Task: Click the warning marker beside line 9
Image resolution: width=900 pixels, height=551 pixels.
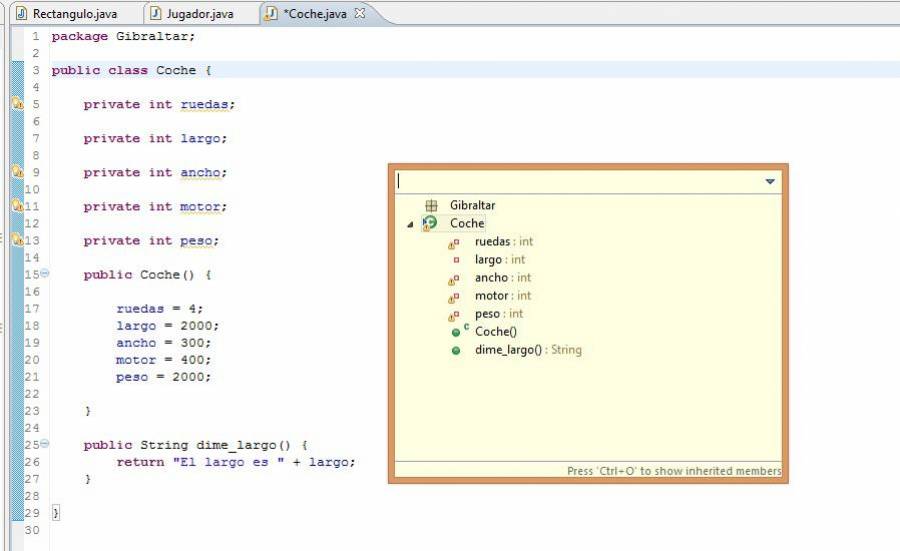Action: coord(17,172)
